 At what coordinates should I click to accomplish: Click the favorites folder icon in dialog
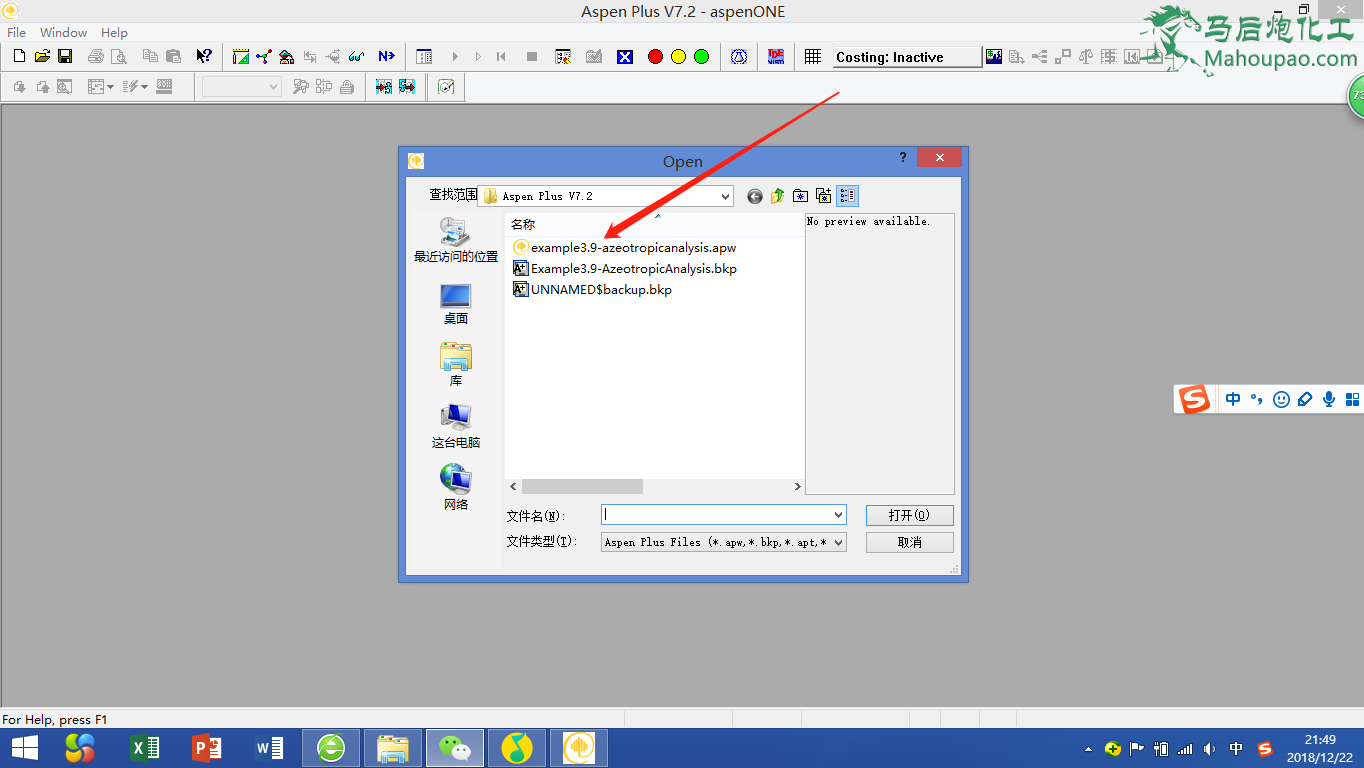[823, 196]
